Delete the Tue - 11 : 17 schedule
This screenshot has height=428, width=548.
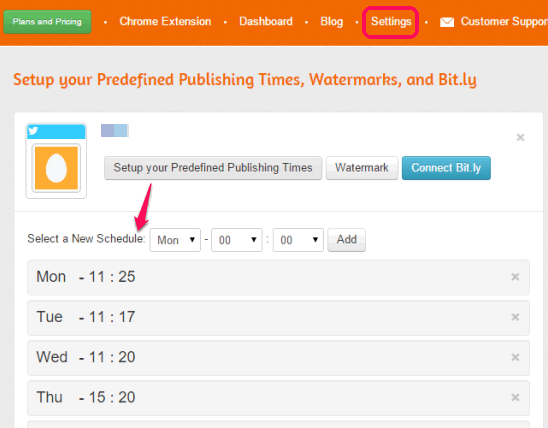[x=515, y=317]
